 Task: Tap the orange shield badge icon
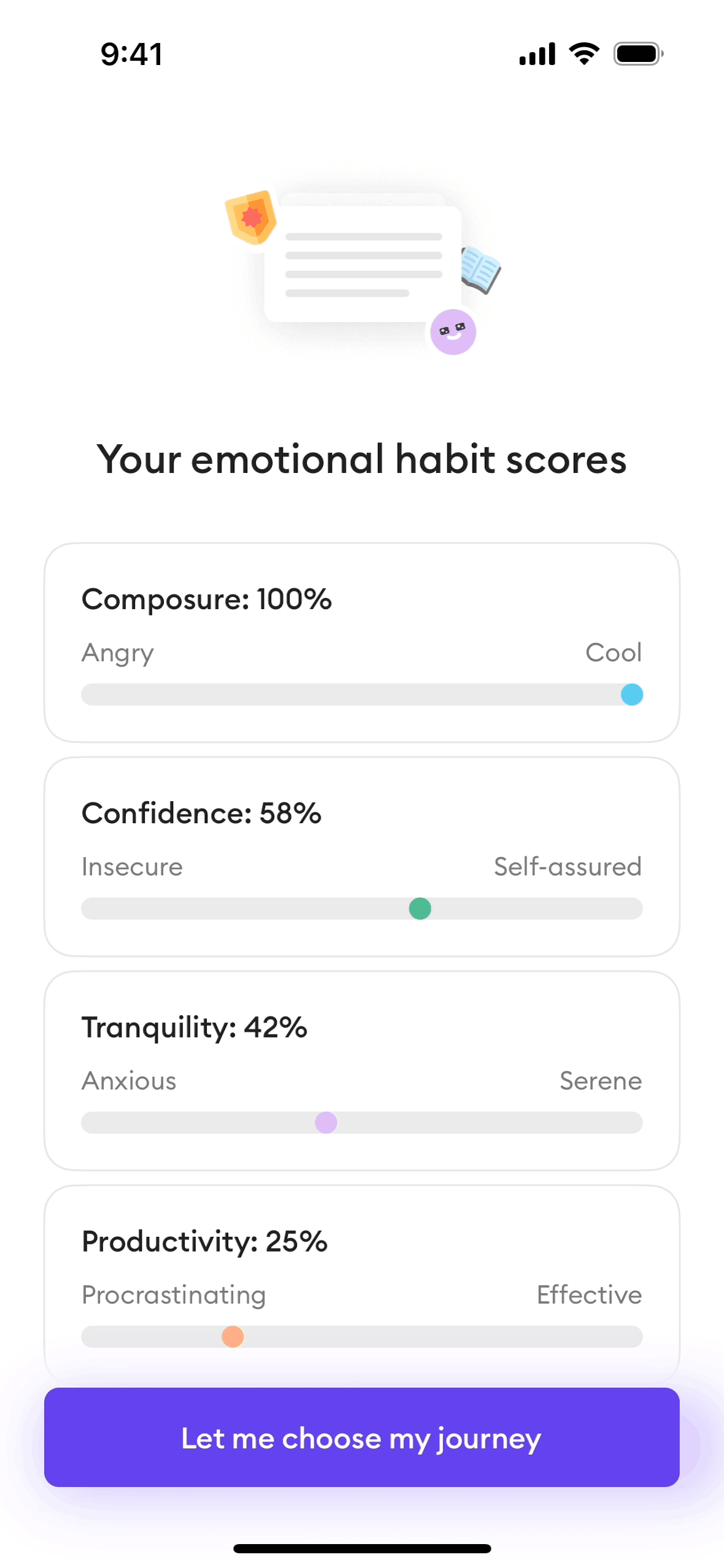click(x=251, y=217)
